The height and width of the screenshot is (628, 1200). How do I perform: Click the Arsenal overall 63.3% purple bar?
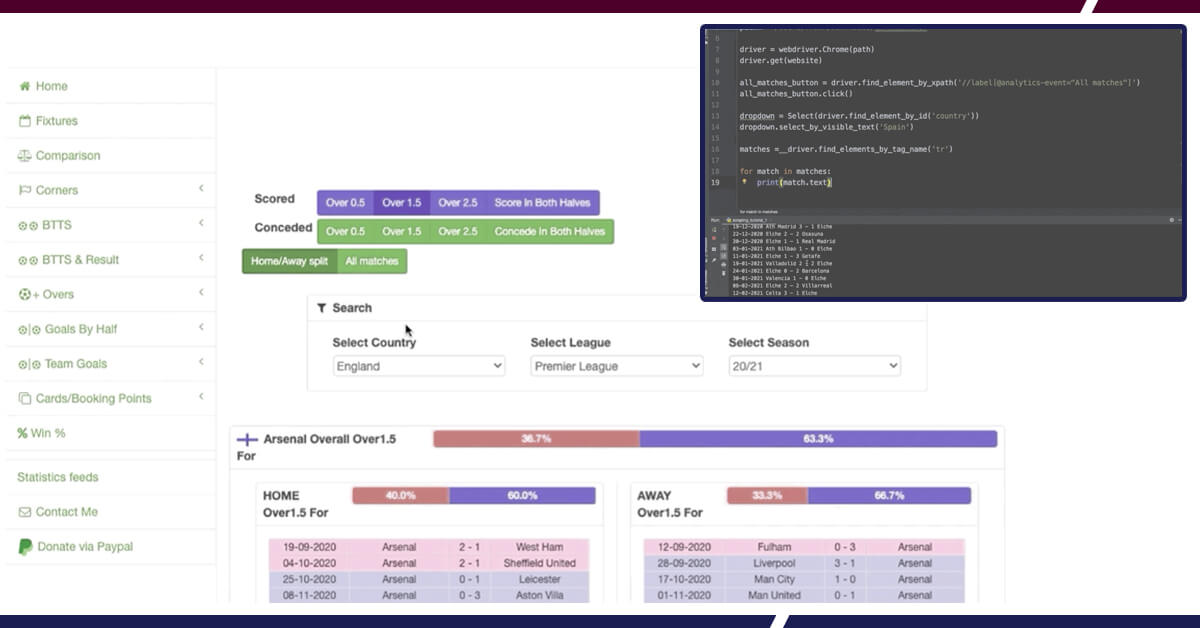coord(818,439)
